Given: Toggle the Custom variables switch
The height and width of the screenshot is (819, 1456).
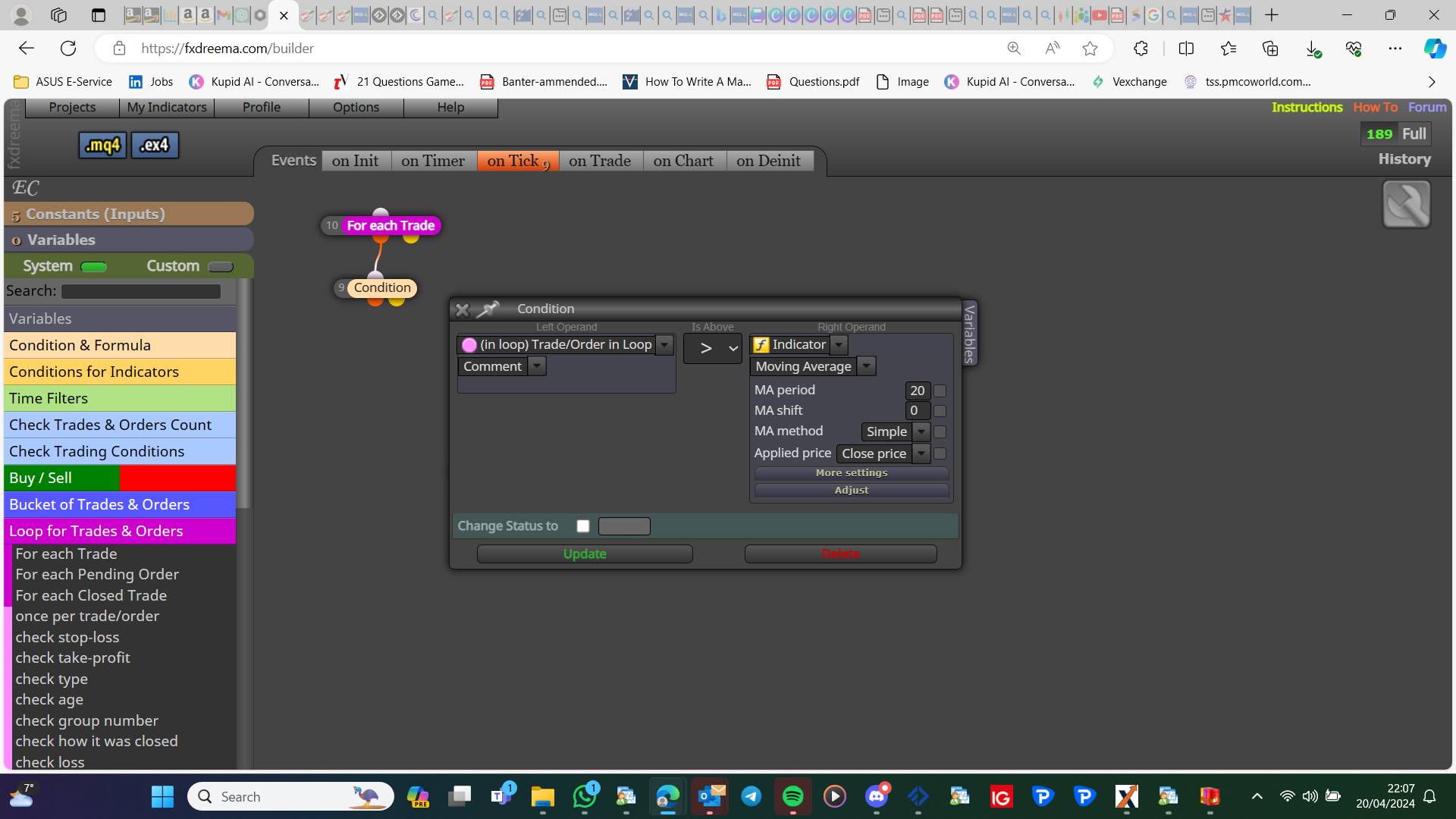Looking at the screenshot, I should click(221, 267).
